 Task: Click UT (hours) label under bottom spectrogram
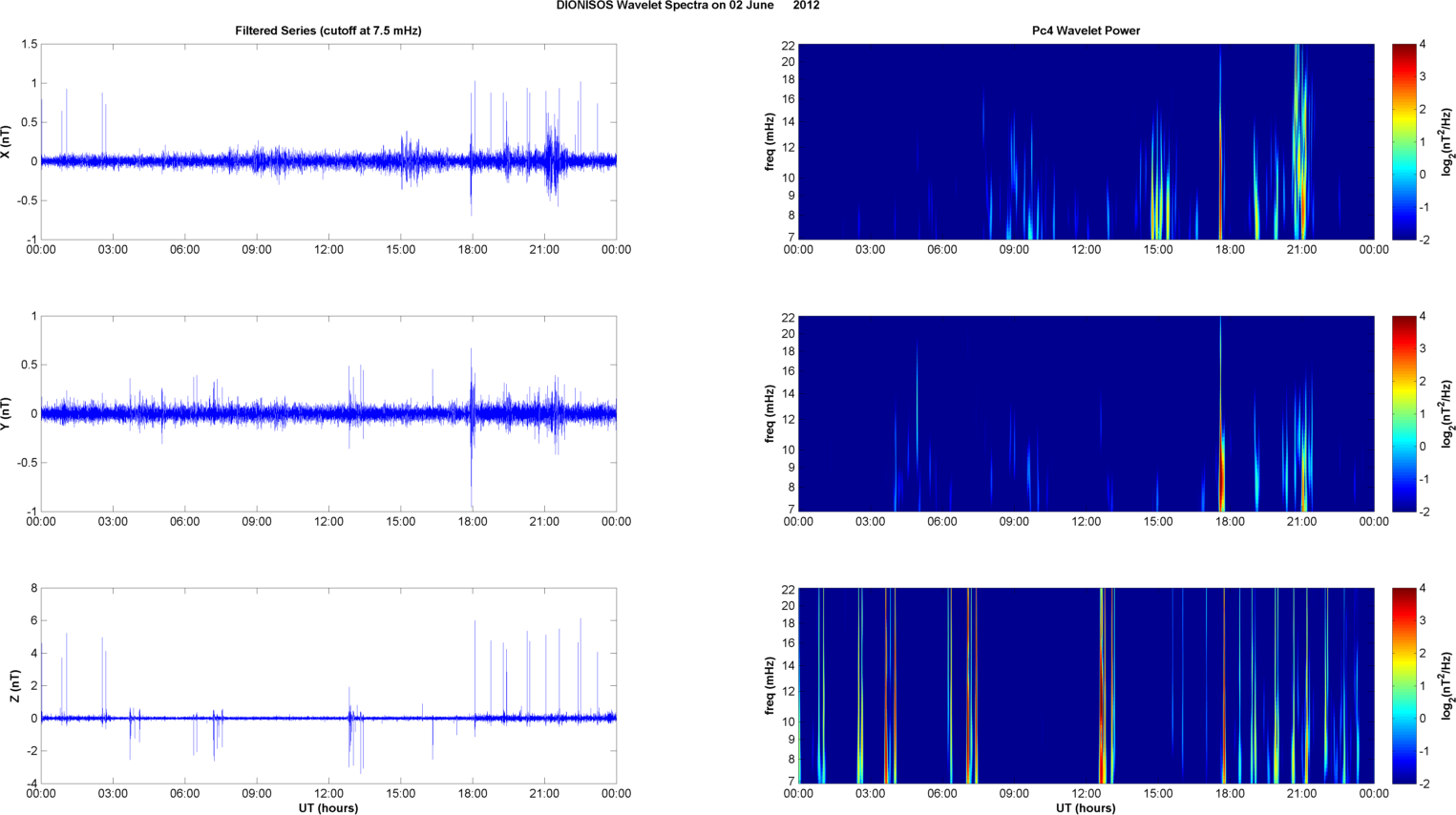pos(1086,808)
